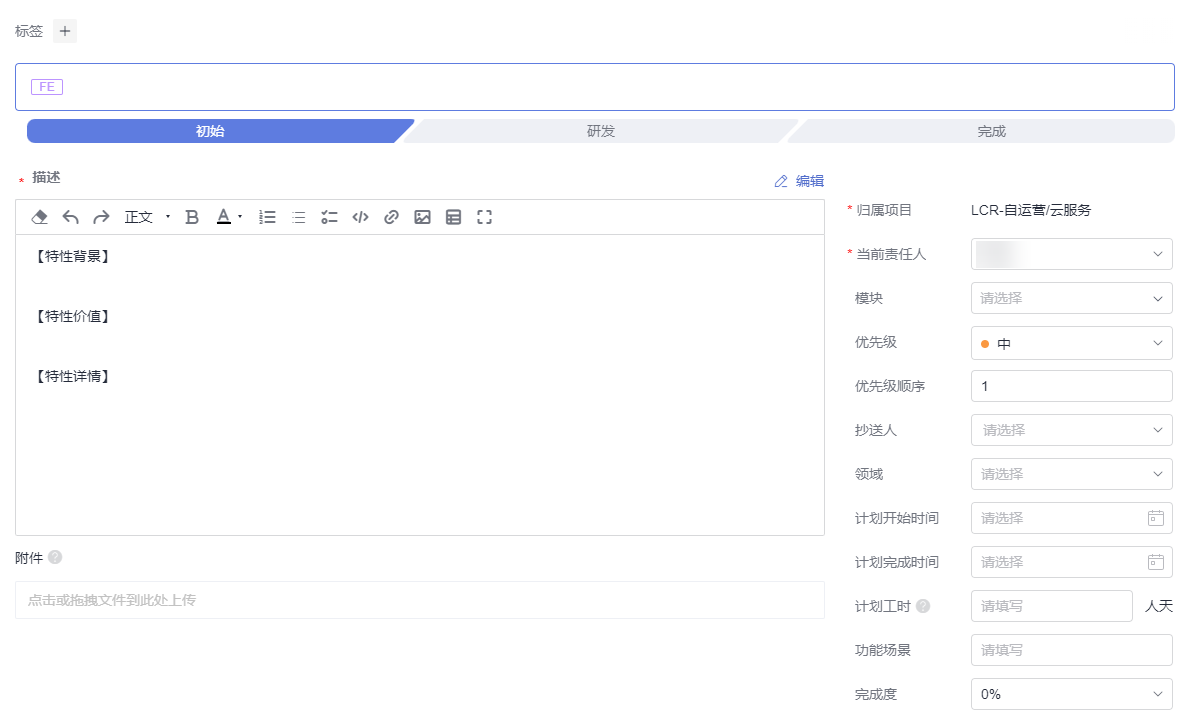Viewport: 1187px width, 715px height.
Task: Expand the 完成度 percentage dropdown
Action: [1071, 694]
